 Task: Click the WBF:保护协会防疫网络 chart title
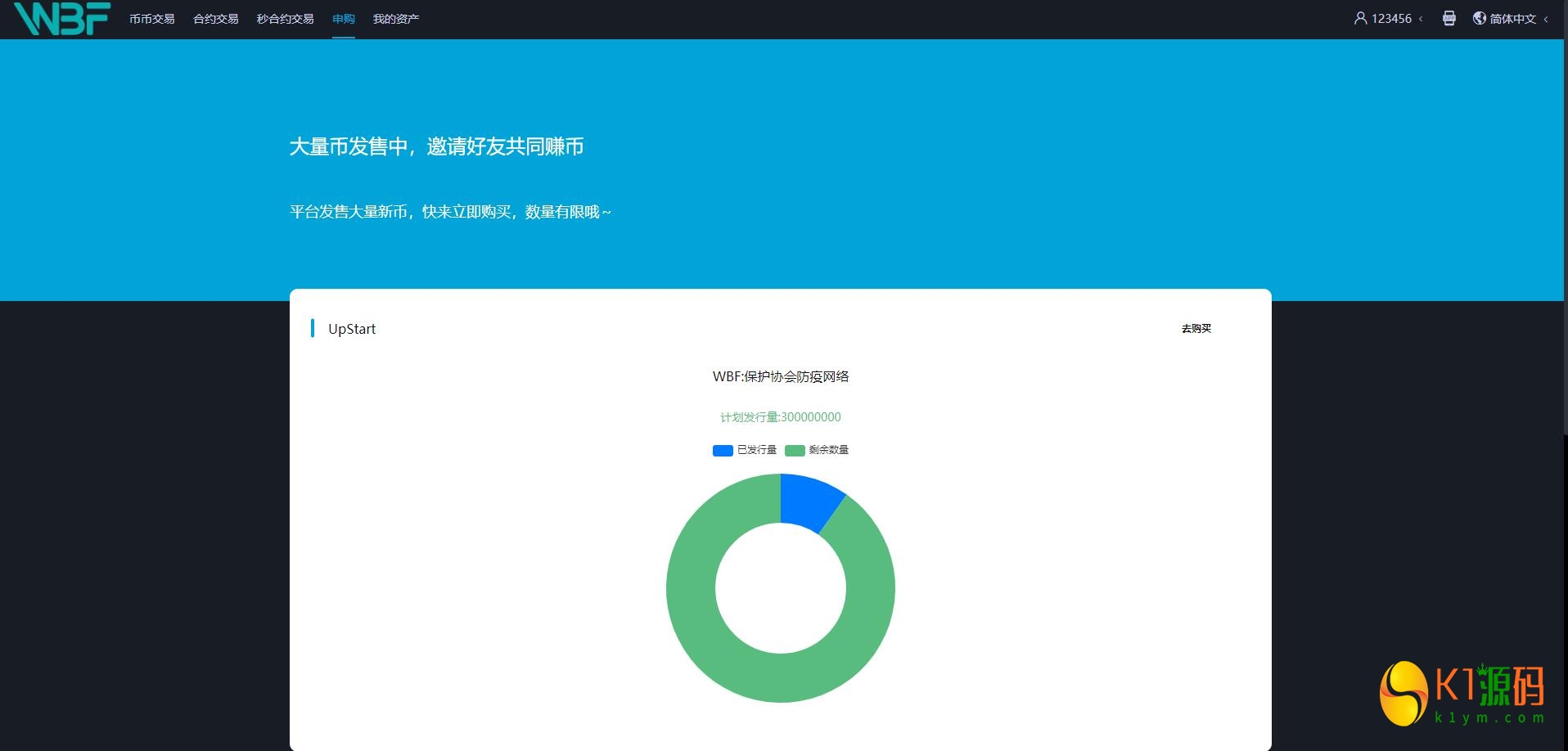pyautogui.click(x=781, y=376)
